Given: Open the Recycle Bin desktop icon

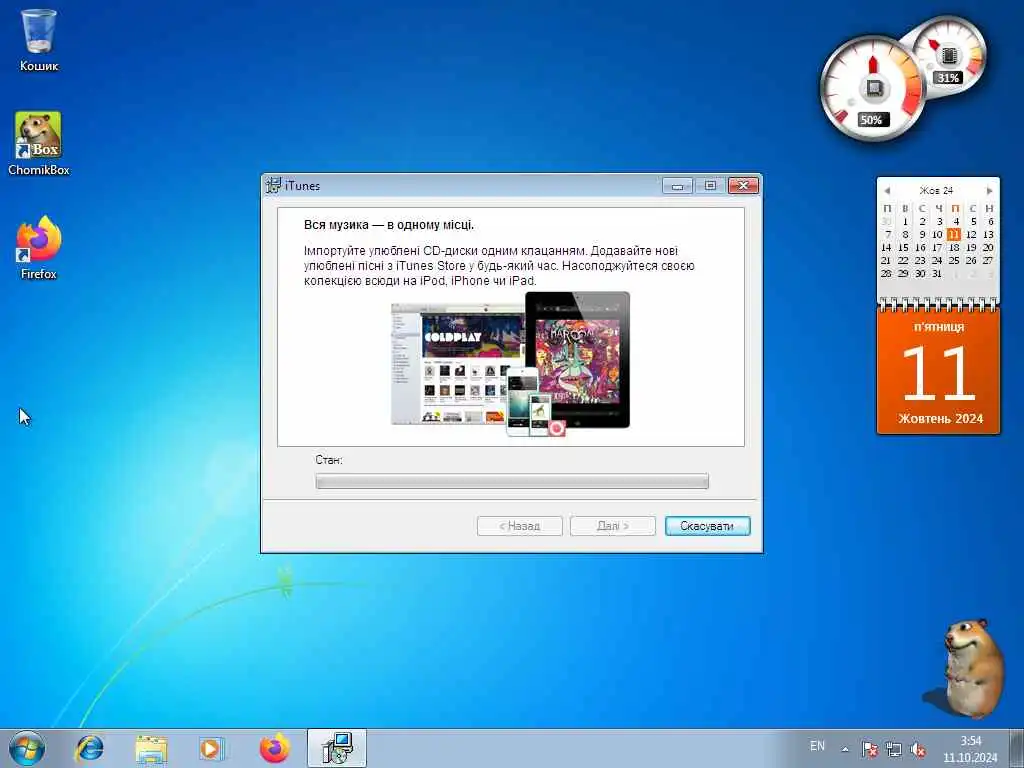Looking at the screenshot, I should [x=39, y=40].
